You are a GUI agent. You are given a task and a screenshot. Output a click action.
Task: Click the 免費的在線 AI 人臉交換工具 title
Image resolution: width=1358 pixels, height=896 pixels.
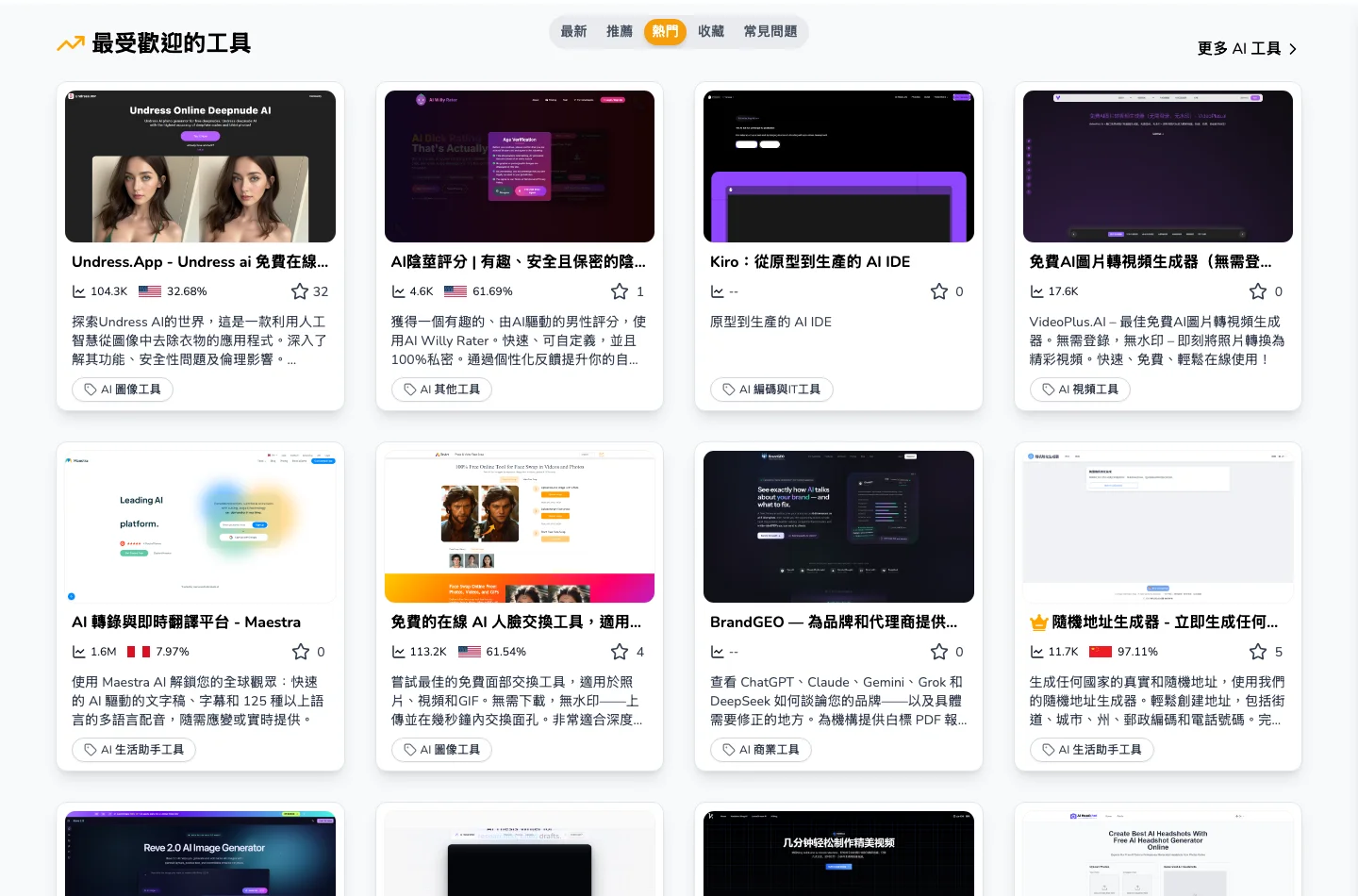517,622
